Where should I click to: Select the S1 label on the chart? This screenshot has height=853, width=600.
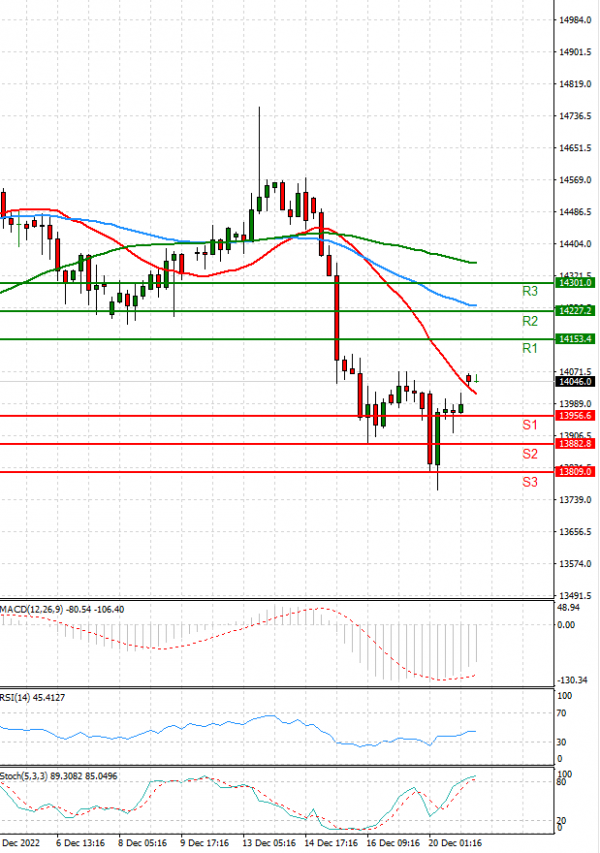point(530,425)
